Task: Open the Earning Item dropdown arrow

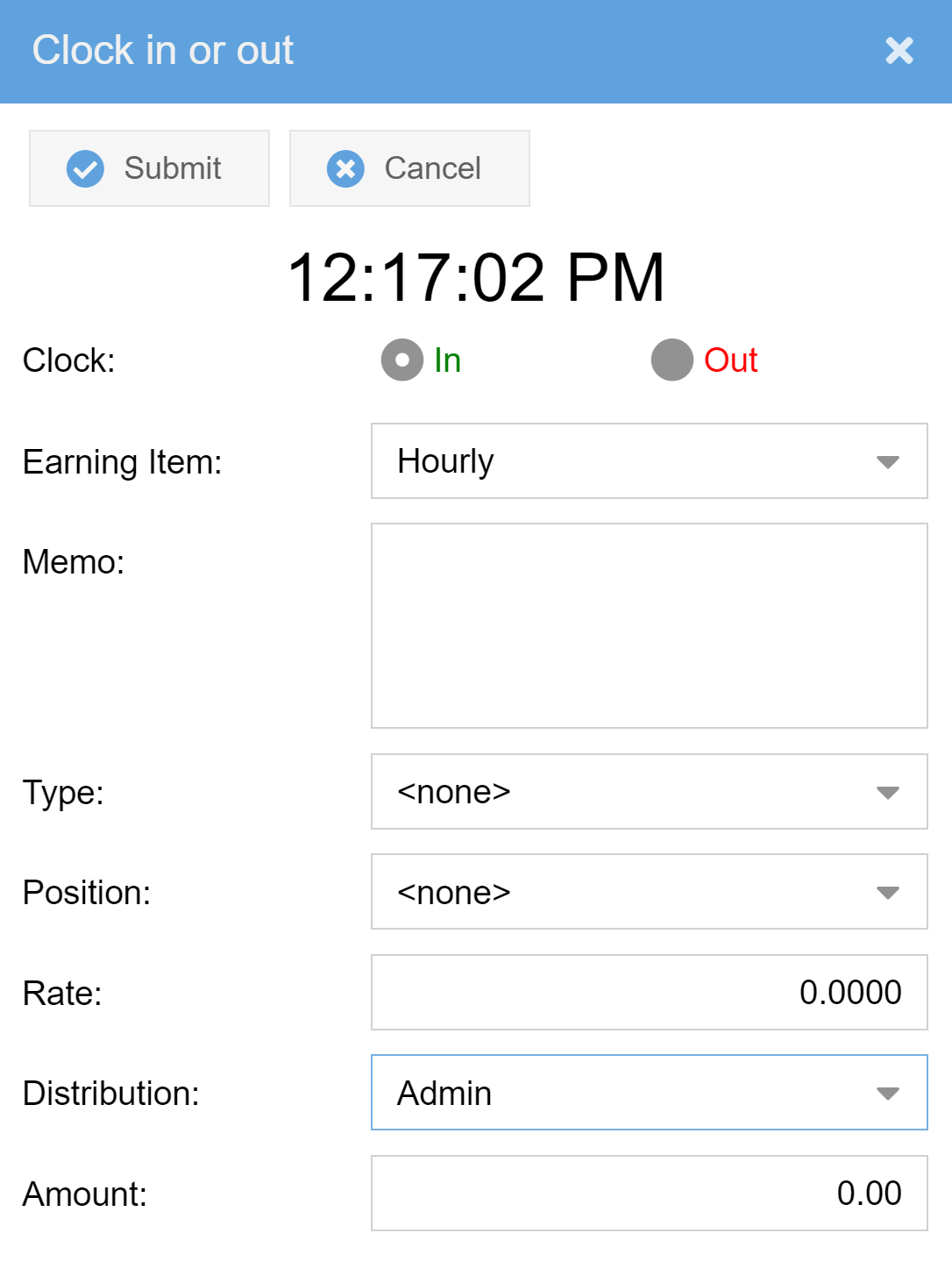Action: point(888,462)
